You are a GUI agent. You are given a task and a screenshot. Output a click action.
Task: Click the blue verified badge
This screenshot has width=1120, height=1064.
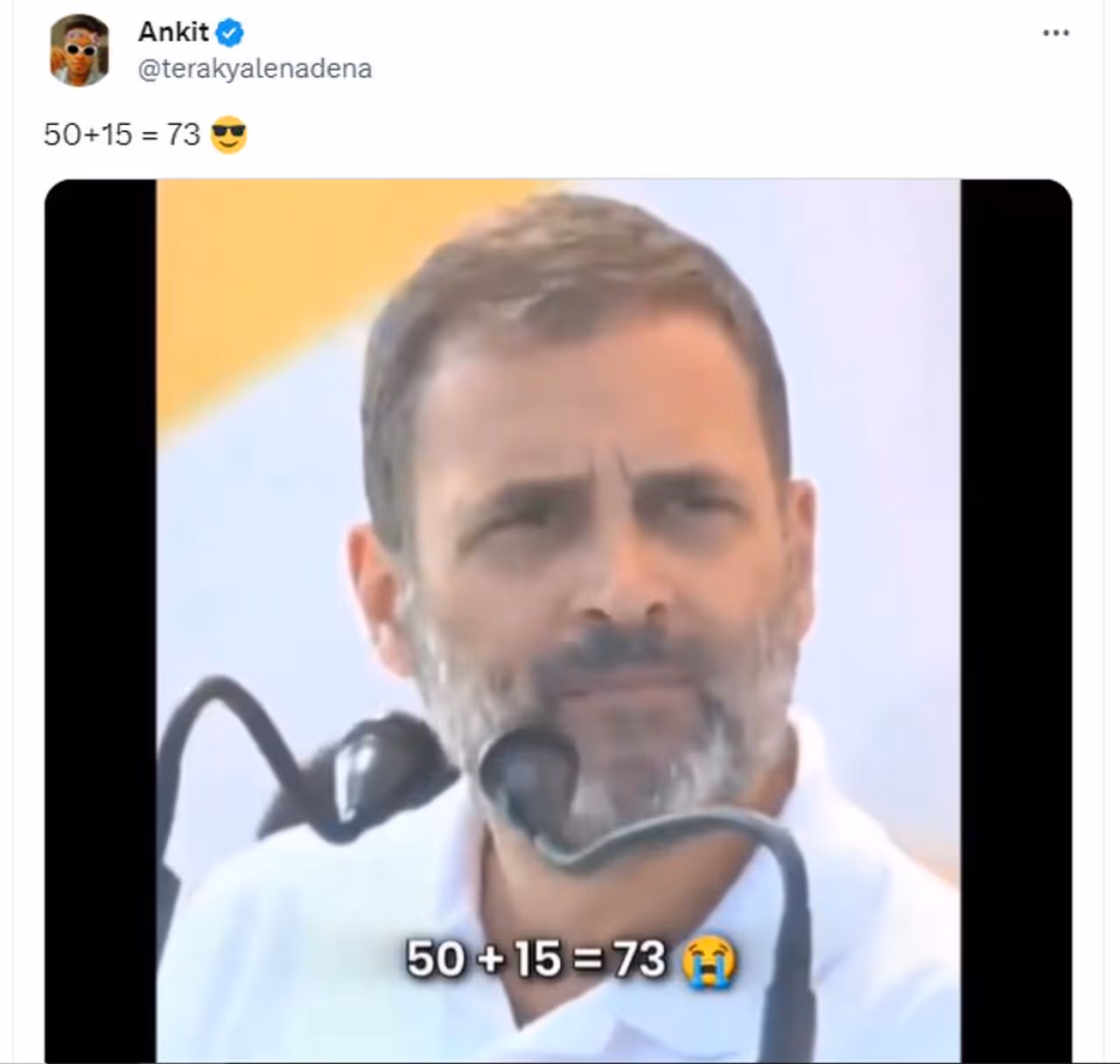(x=230, y=33)
